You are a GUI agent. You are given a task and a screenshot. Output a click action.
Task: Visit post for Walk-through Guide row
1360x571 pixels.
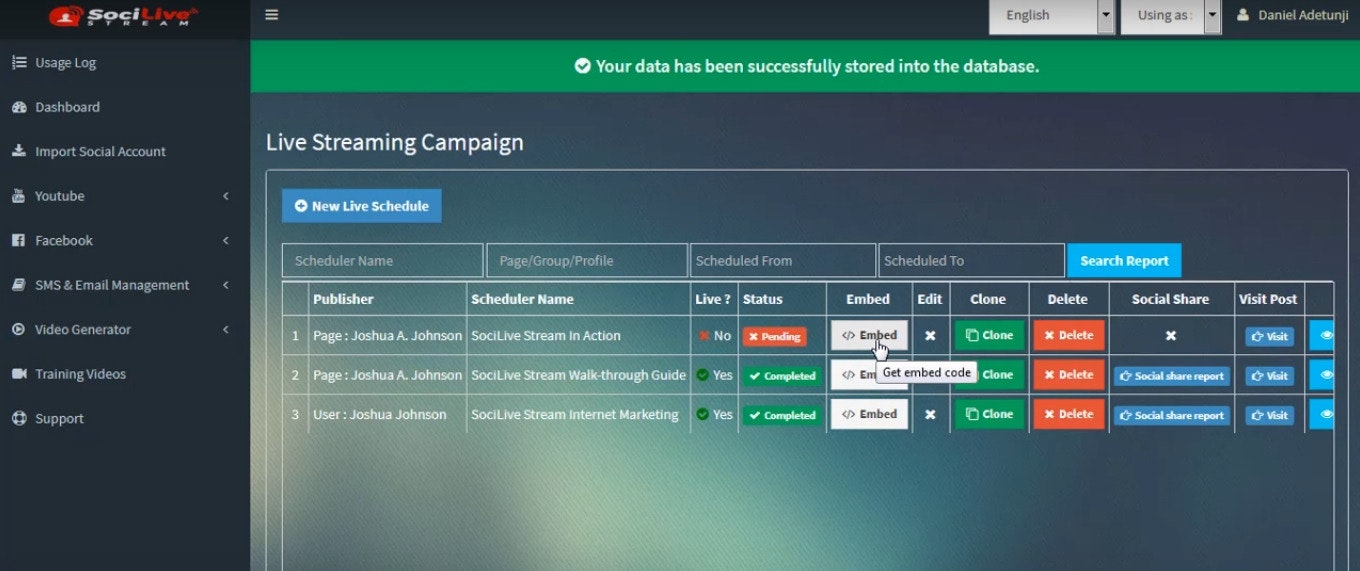(x=1269, y=376)
